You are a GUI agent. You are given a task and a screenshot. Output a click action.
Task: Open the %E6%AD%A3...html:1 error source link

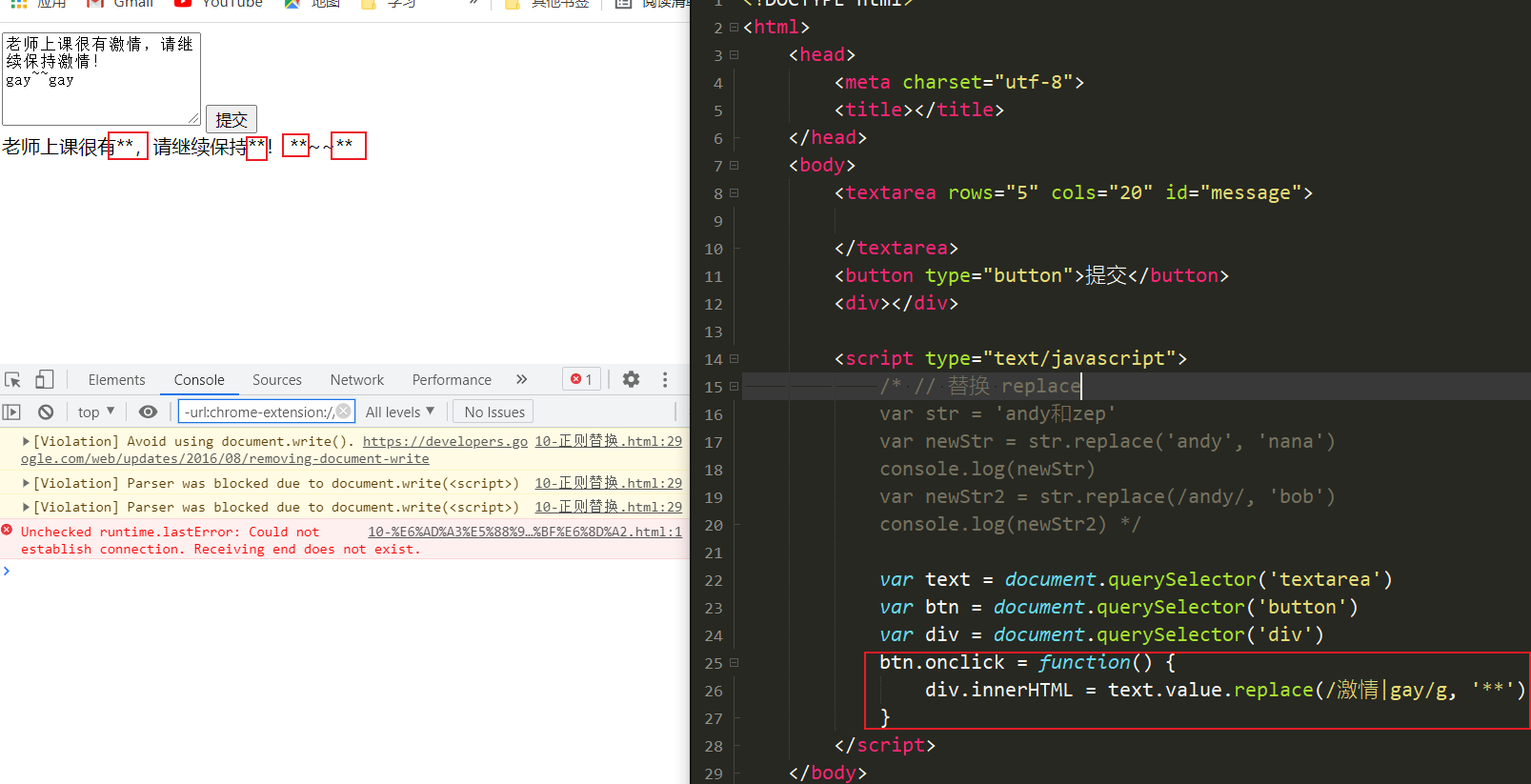point(525,532)
